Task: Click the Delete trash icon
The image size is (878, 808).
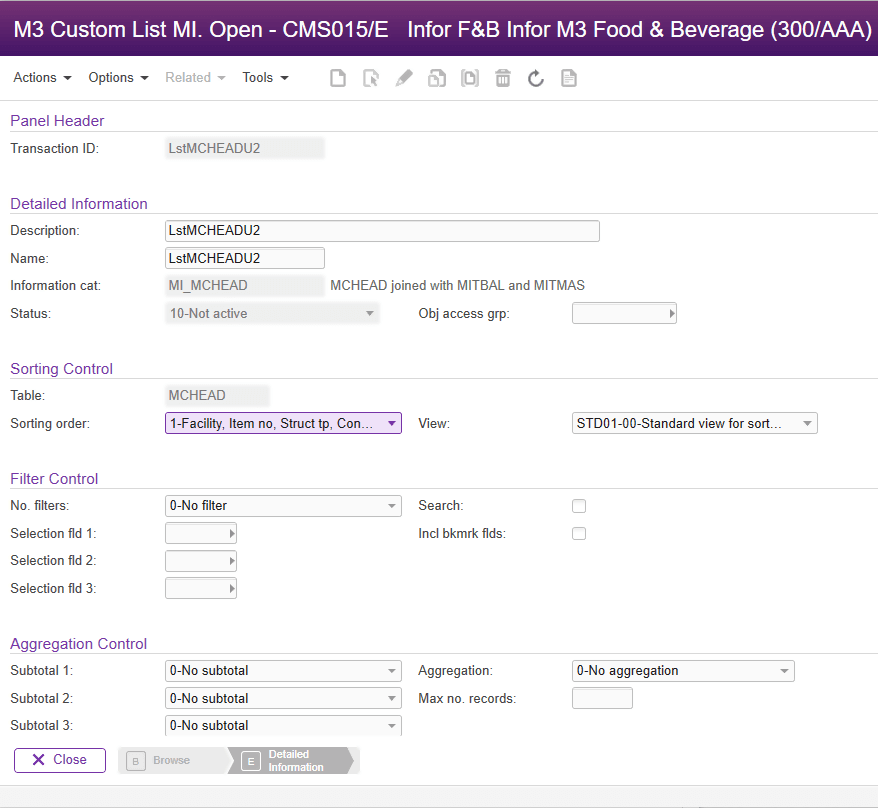Action: pyautogui.click(x=502, y=77)
